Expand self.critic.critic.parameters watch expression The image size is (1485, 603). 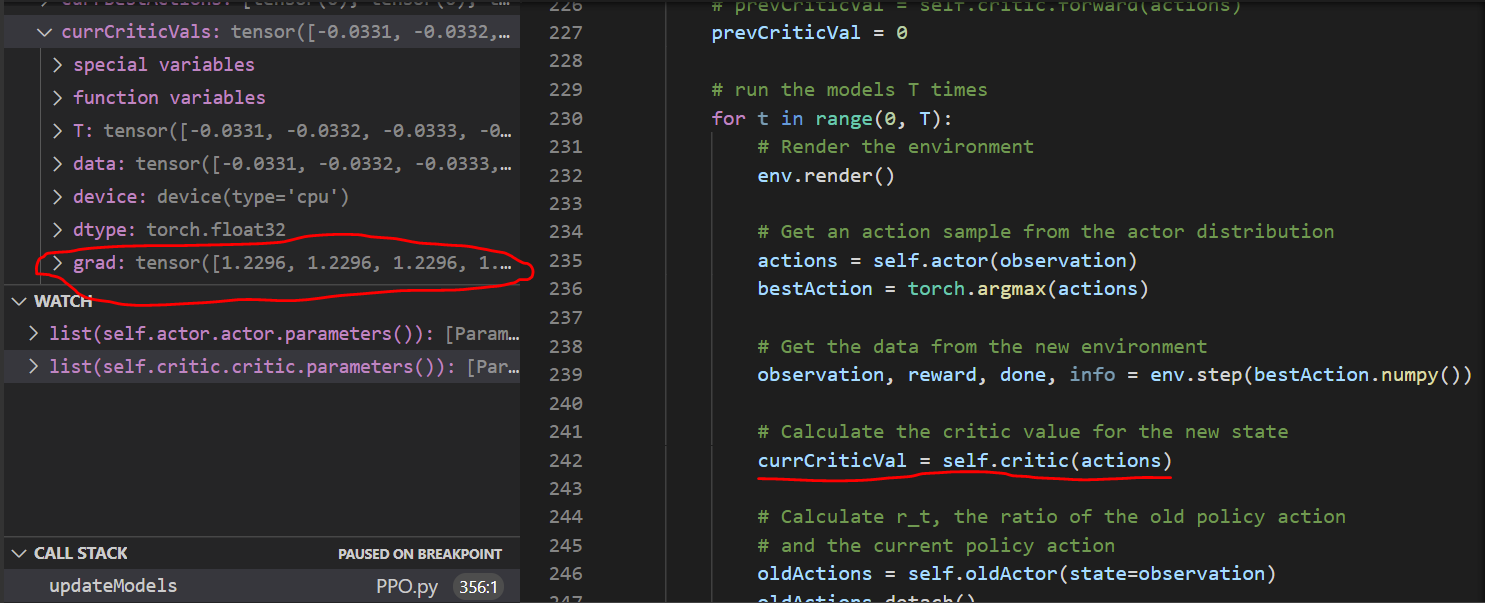34,367
